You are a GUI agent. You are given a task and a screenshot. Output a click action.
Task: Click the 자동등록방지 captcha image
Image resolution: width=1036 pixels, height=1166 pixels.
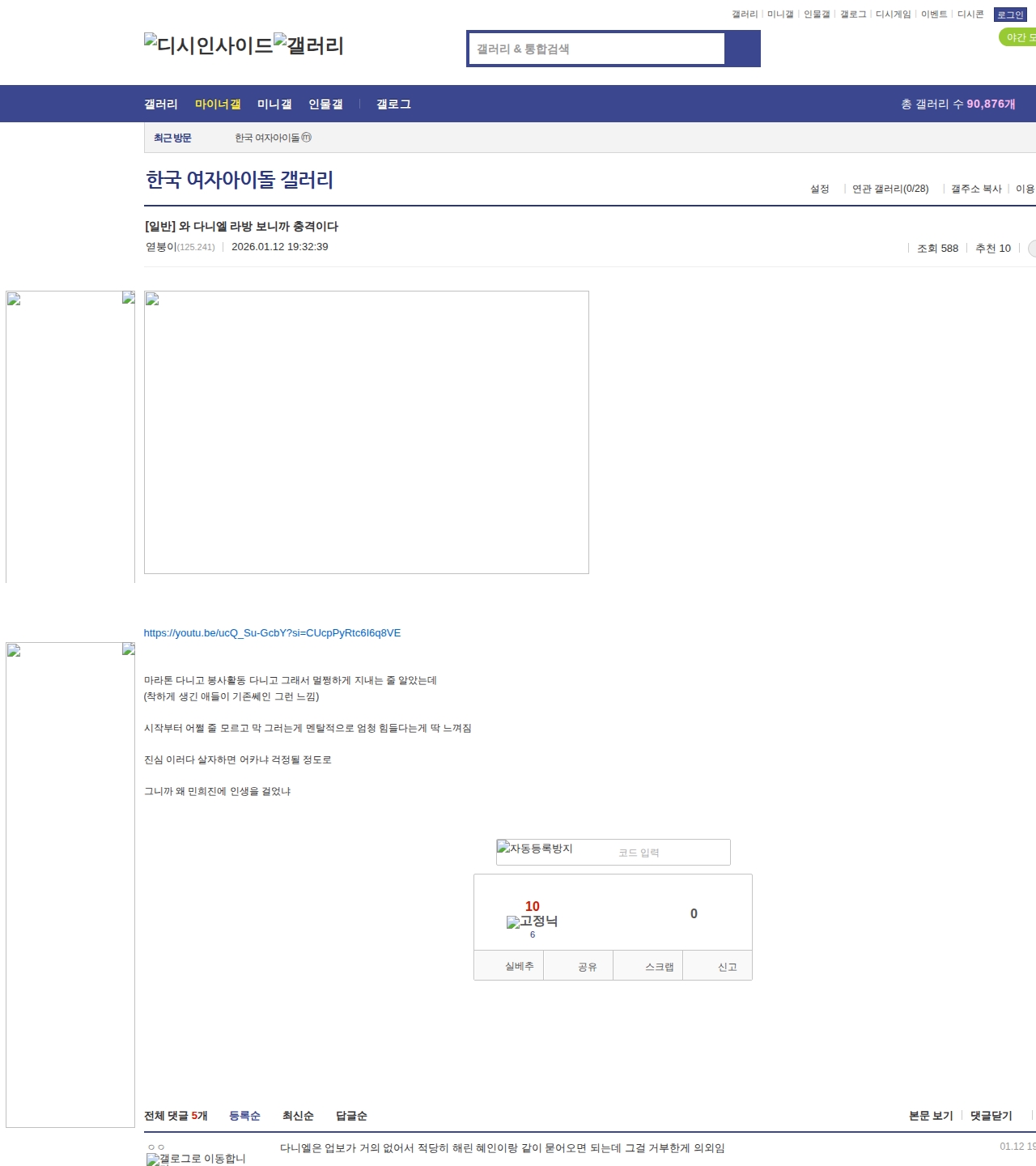pos(535,849)
